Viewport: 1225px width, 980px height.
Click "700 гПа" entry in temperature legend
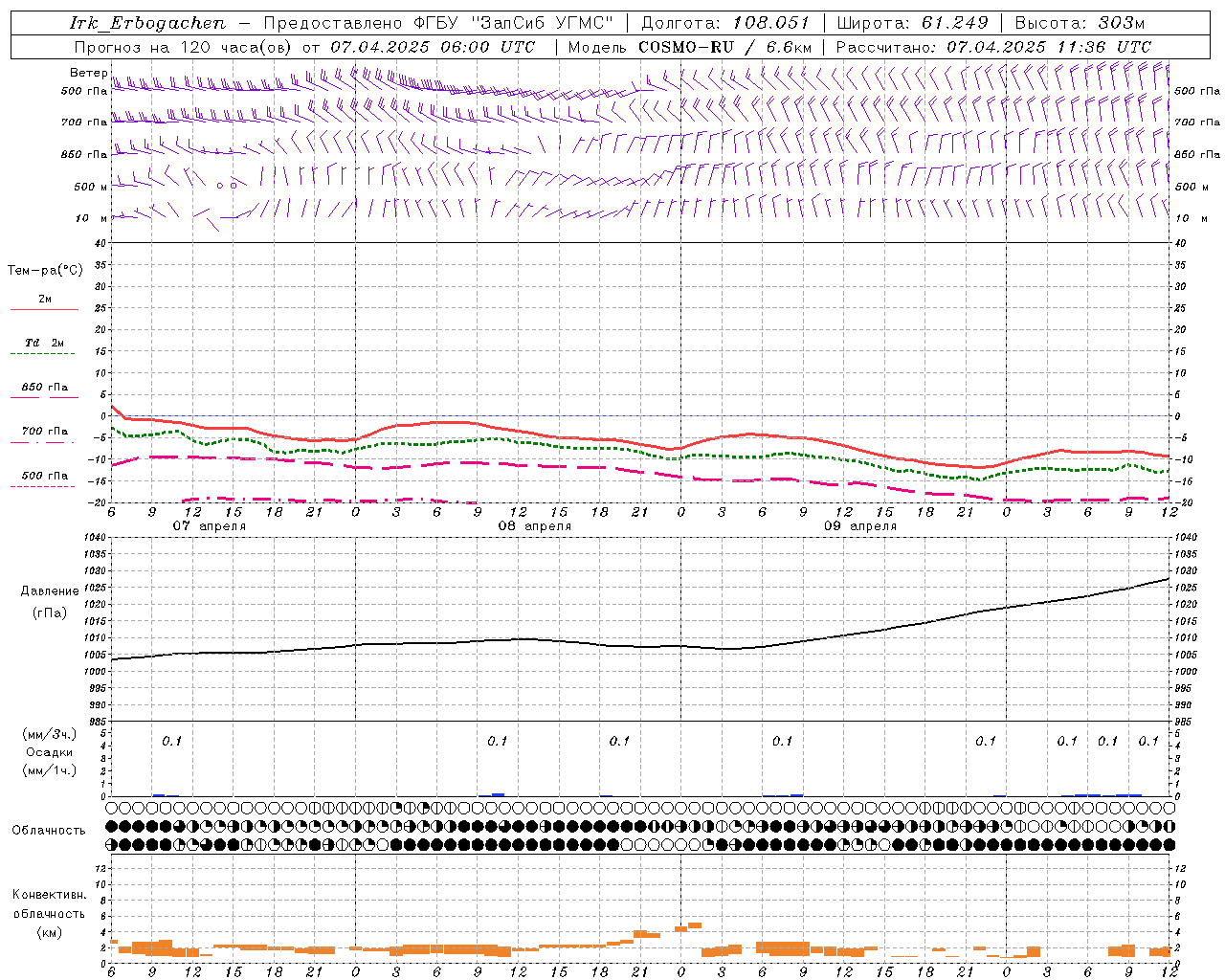click(45, 432)
